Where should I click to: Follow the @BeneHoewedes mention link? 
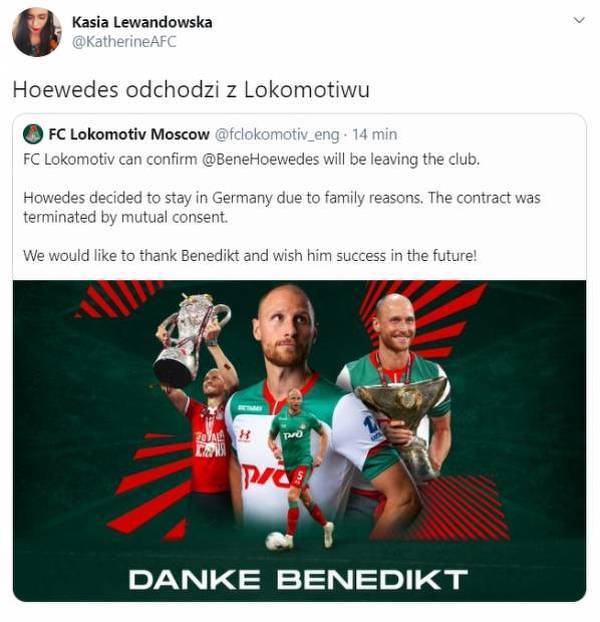261,159
